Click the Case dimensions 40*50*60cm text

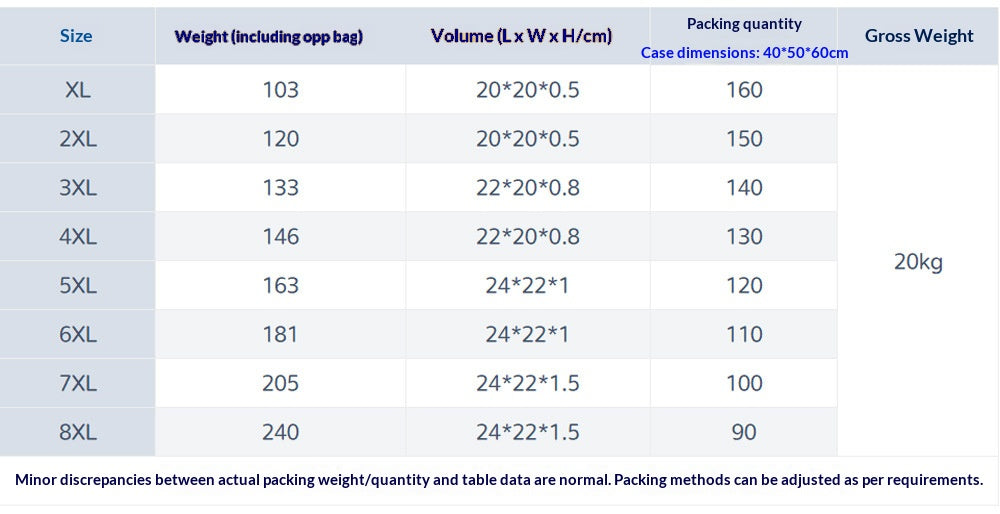[x=744, y=53]
